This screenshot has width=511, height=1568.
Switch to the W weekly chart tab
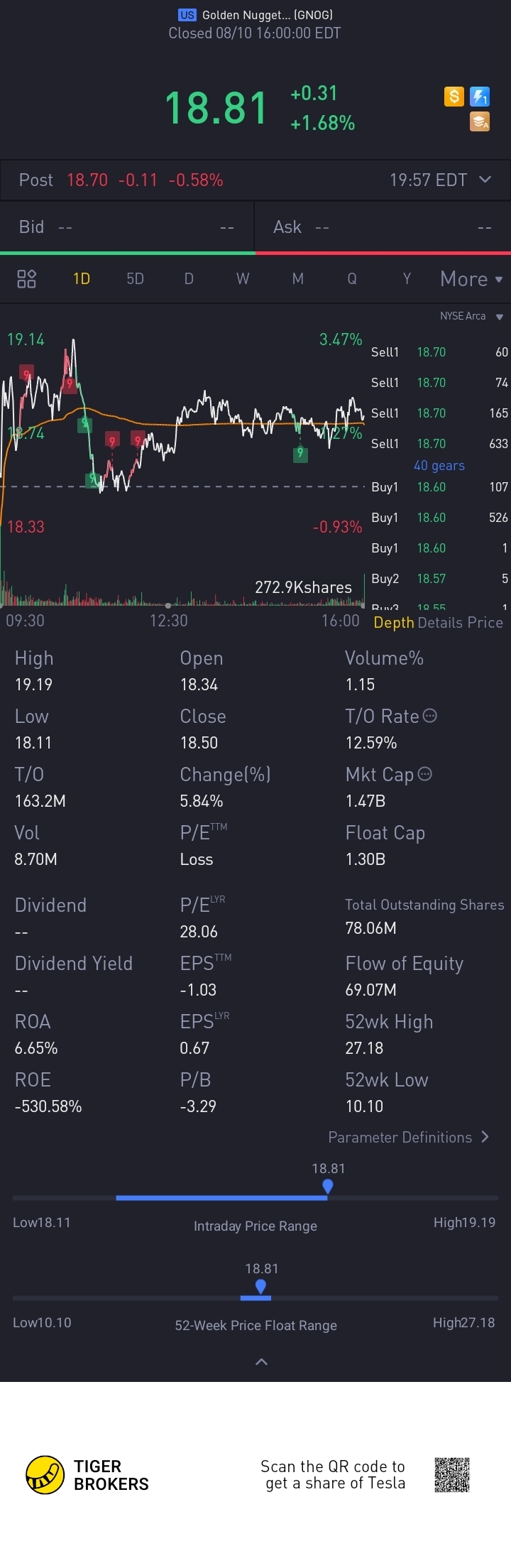point(243,278)
